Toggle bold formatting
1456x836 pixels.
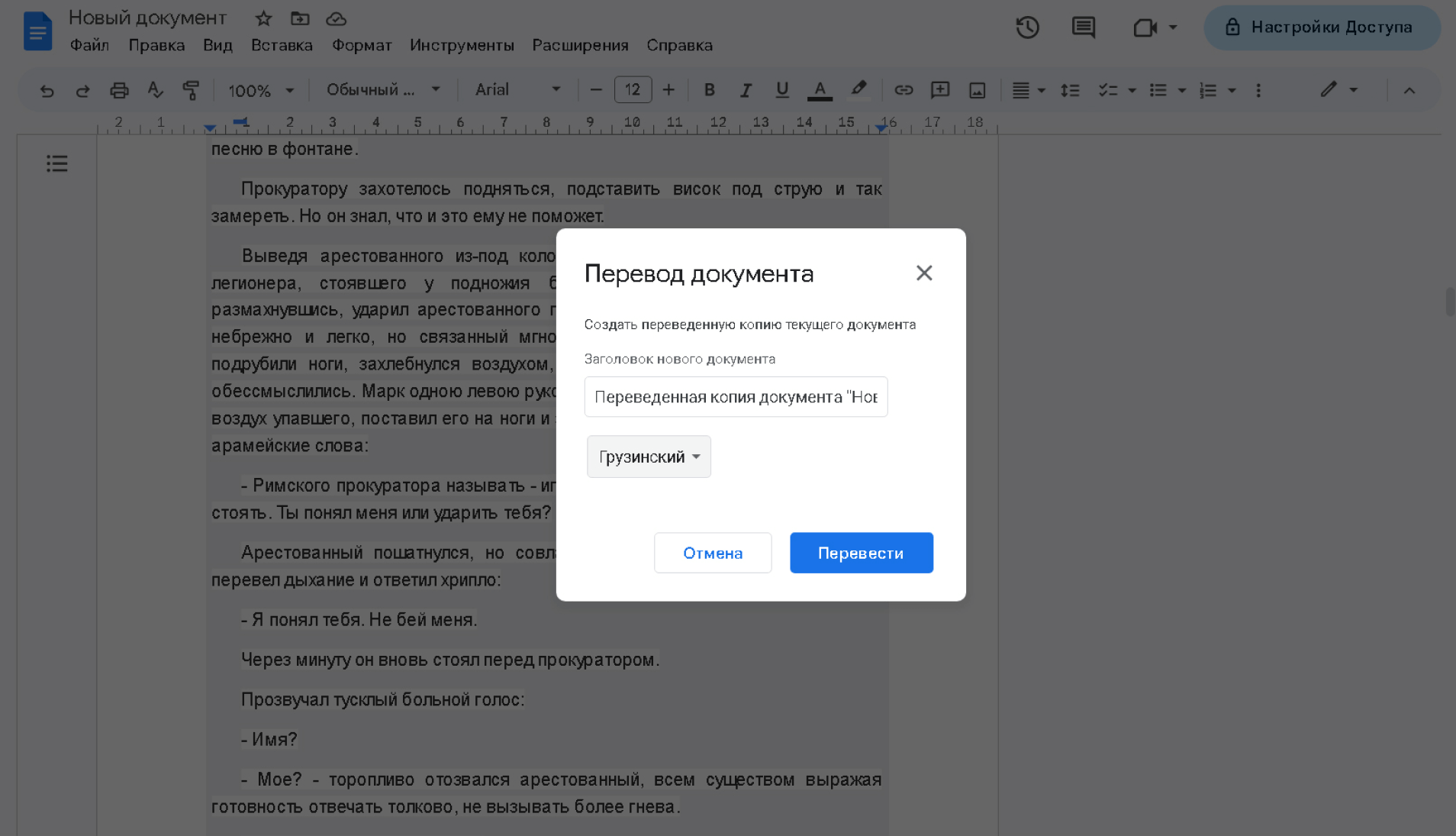[709, 90]
